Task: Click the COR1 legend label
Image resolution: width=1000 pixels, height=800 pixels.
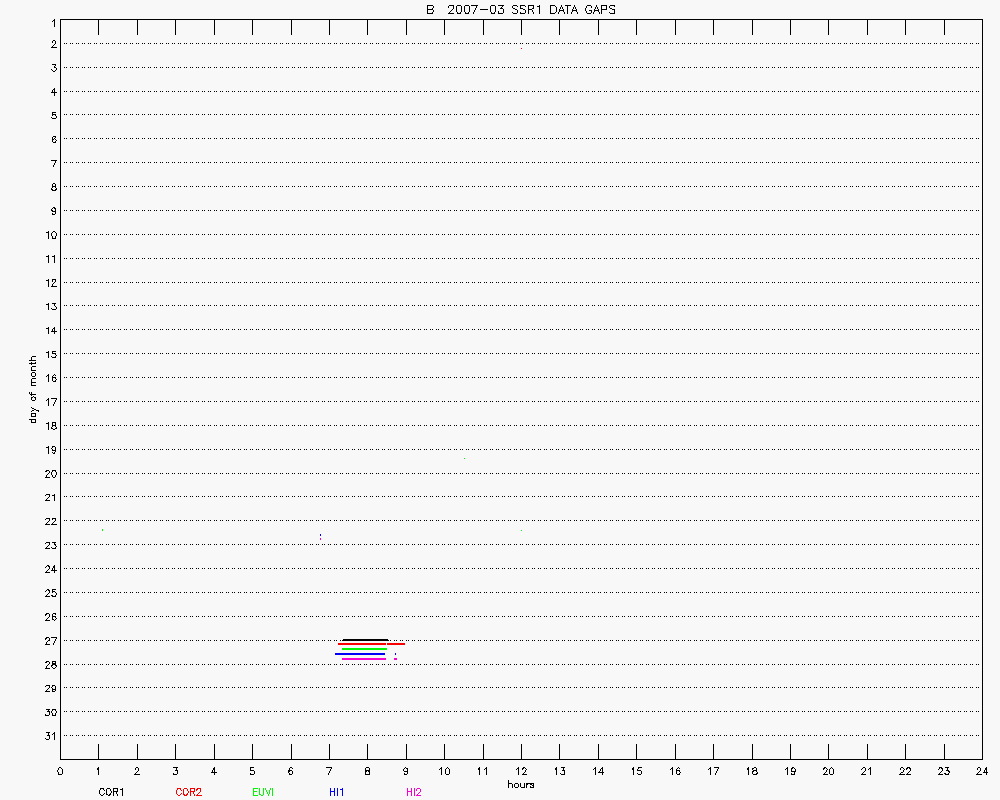Action: [111, 792]
